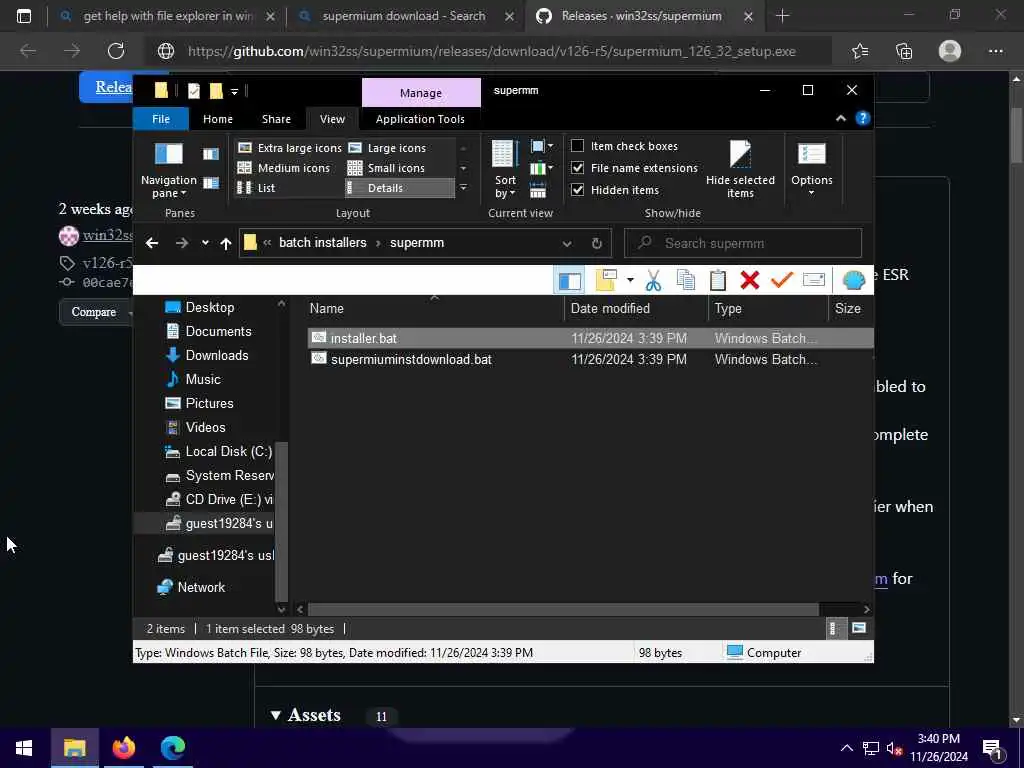The image size is (1024, 768).
Task: Toggle the Preview pane icon
Action: (210, 154)
